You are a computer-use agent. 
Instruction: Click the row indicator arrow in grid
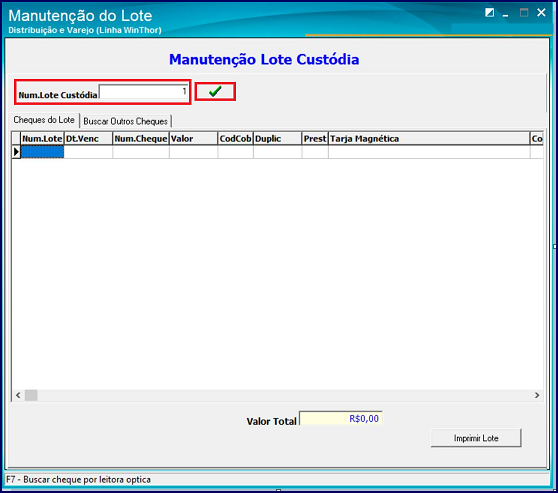point(16,152)
